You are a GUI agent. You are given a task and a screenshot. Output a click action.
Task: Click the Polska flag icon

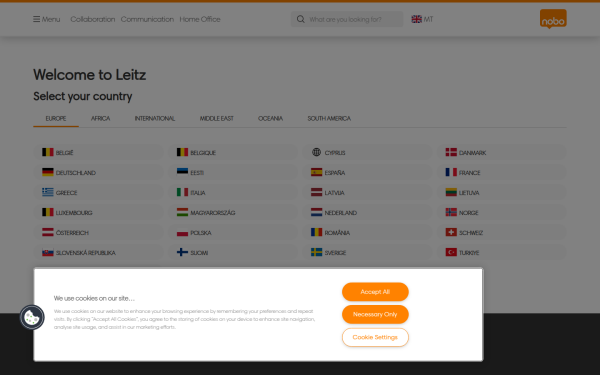[182, 232]
